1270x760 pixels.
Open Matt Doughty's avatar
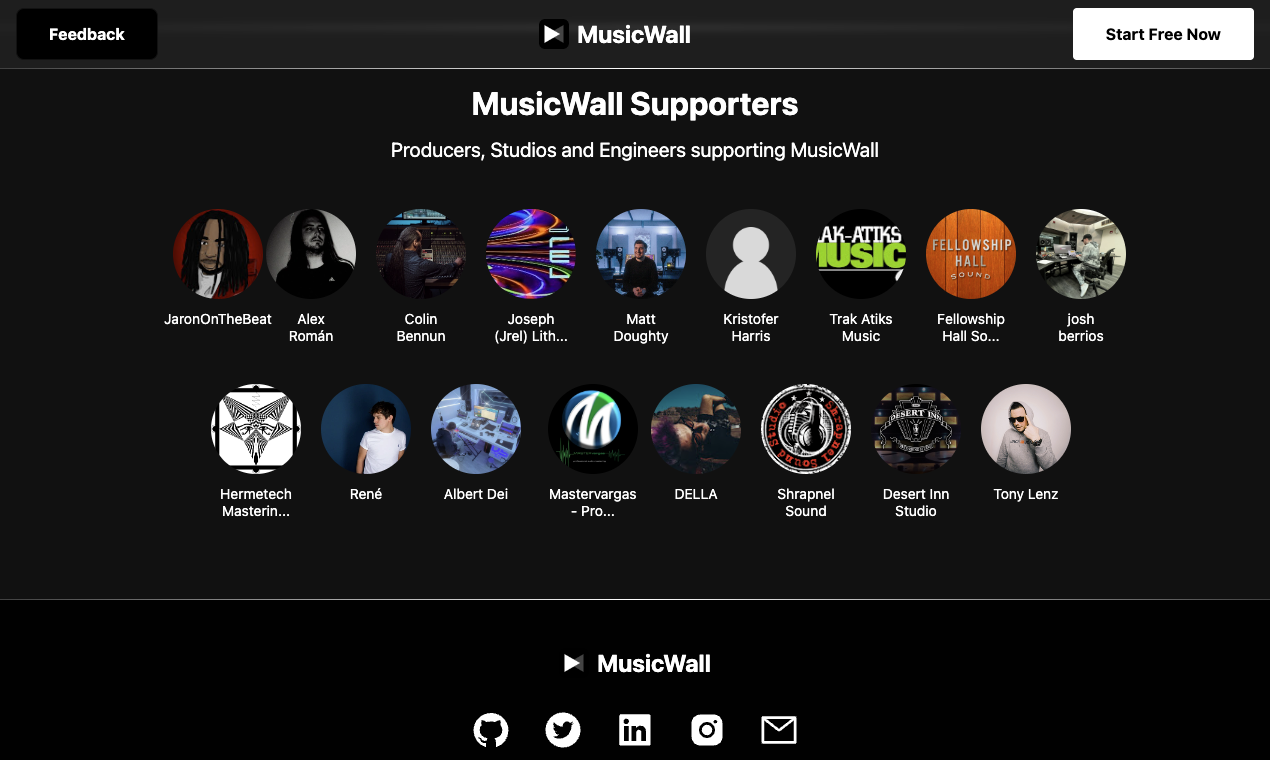tap(641, 254)
